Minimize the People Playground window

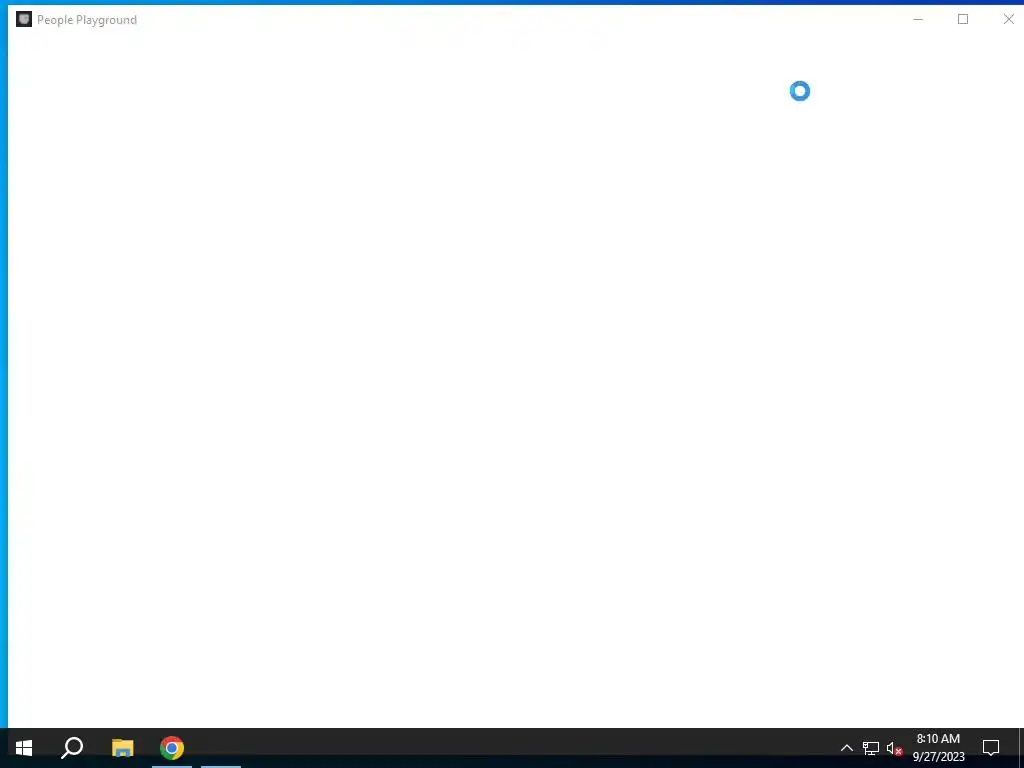tap(918, 20)
